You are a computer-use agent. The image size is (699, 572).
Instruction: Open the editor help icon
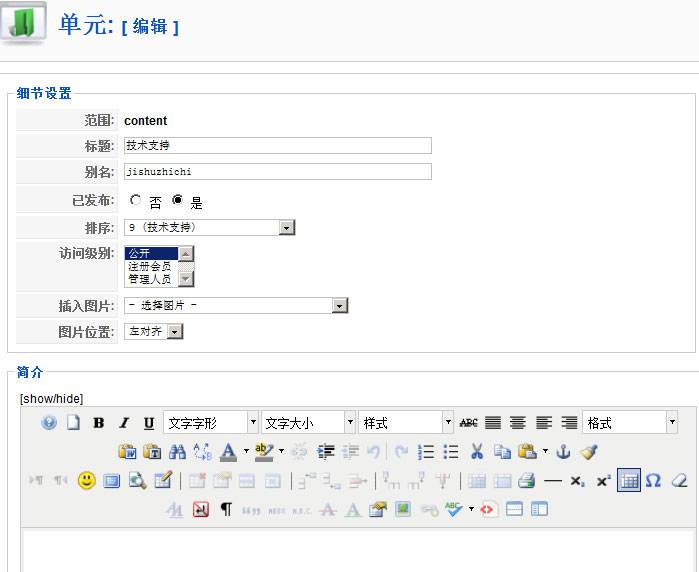pyautogui.click(x=49, y=422)
